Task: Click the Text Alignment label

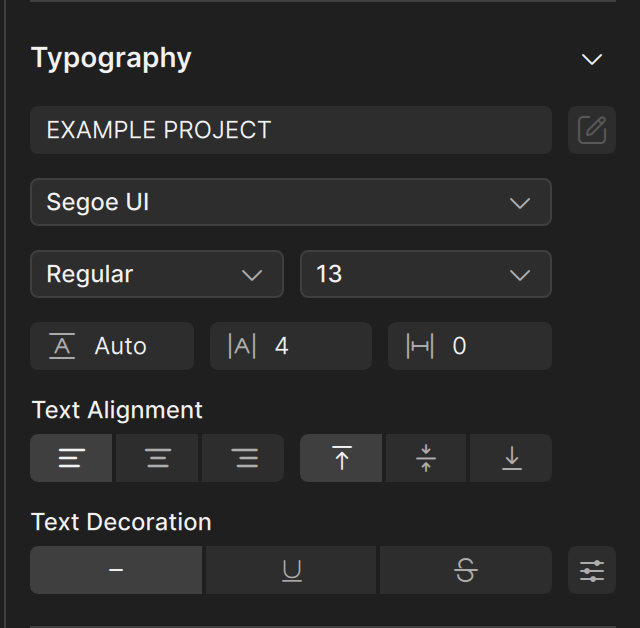Action: [117, 410]
